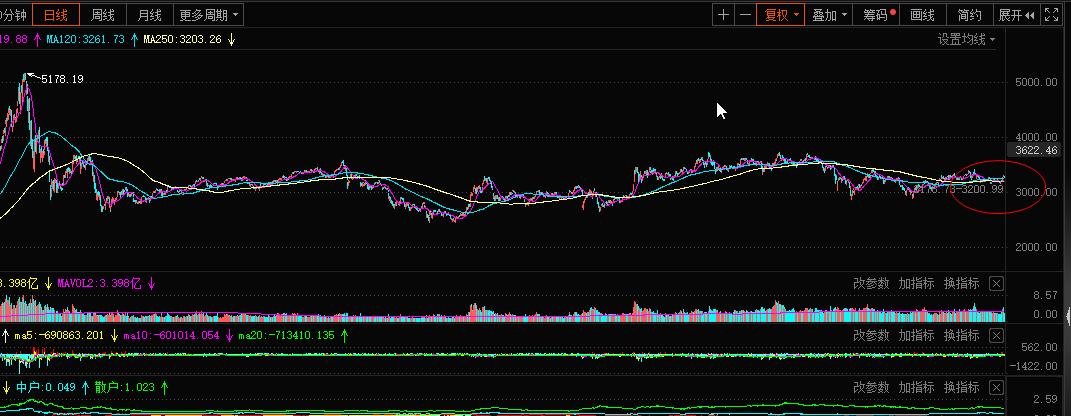1071x416 pixels.
Task: Click 换指标 in the ma5 indicator panel
Action: pos(961,335)
